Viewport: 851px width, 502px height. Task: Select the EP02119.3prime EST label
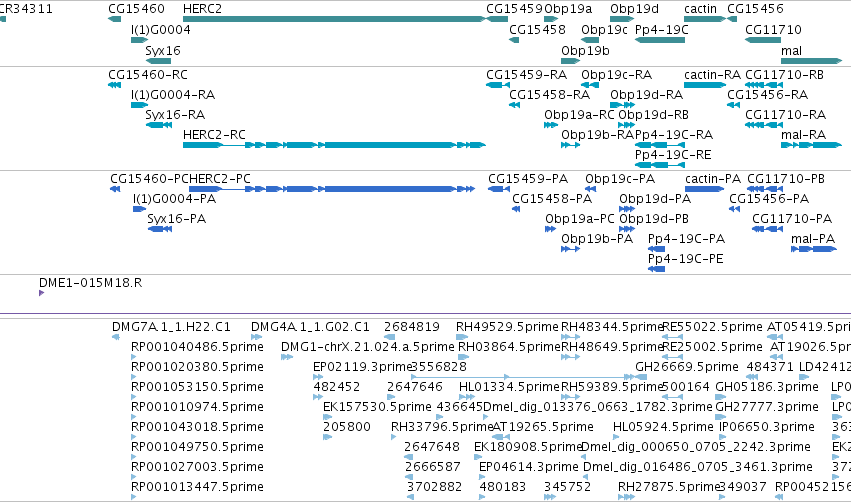pyautogui.click(x=363, y=367)
